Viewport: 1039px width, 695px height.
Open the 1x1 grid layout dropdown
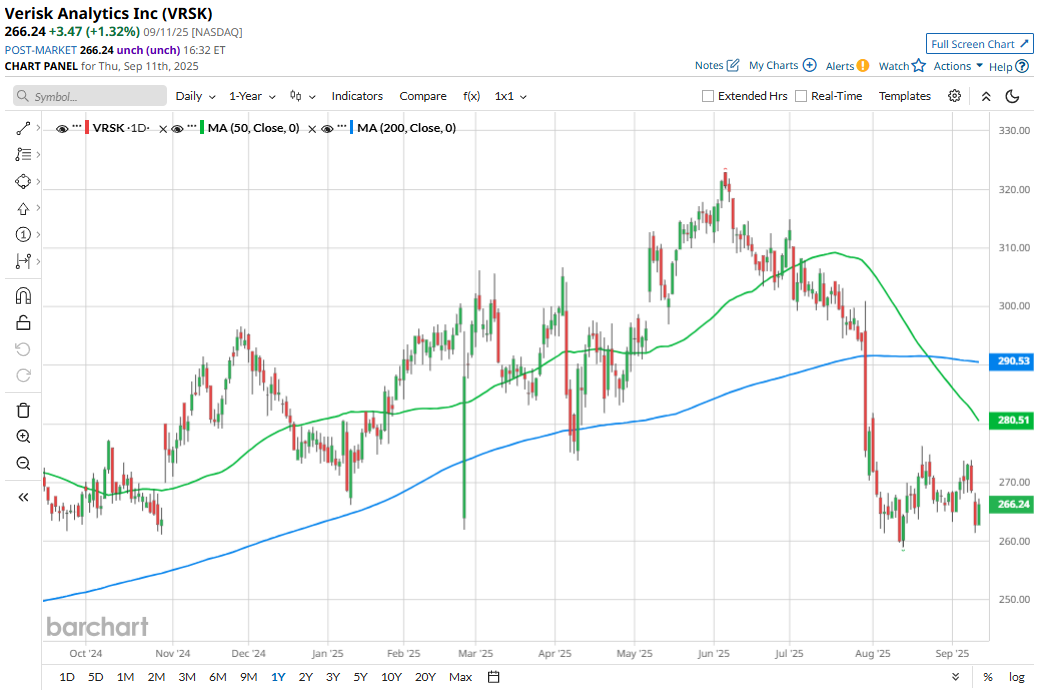pos(510,96)
